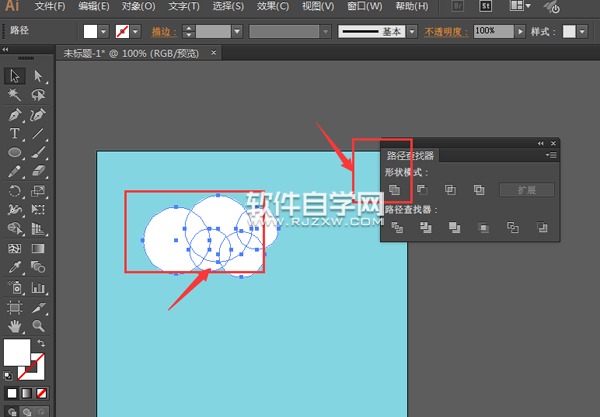Select the Slice tool
The width and height of the screenshot is (600, 417).
pos(38,307)
